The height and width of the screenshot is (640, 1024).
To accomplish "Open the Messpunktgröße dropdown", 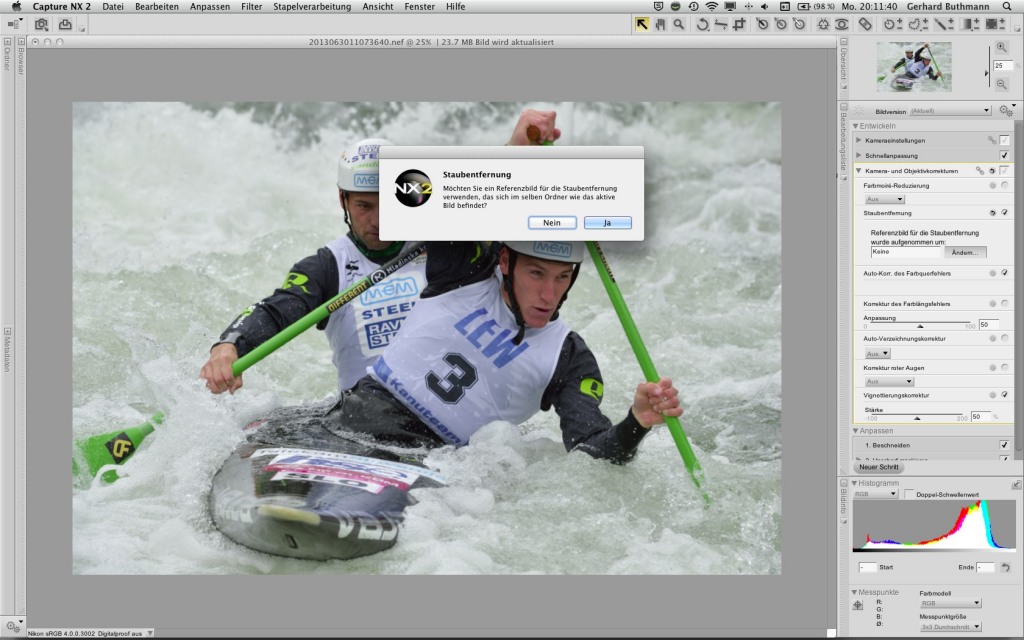I will (950, 627).
